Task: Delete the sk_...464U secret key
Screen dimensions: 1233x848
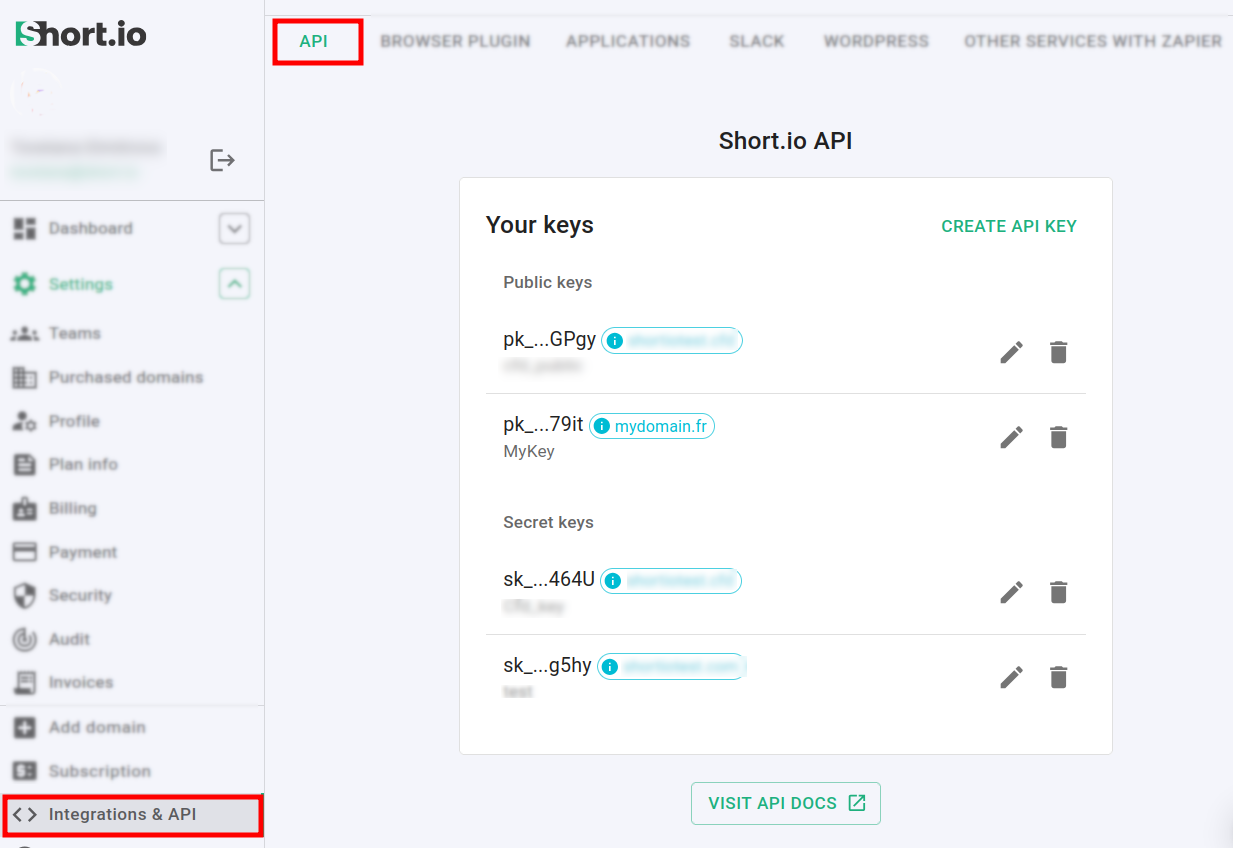Action: tap(1058, 592)
